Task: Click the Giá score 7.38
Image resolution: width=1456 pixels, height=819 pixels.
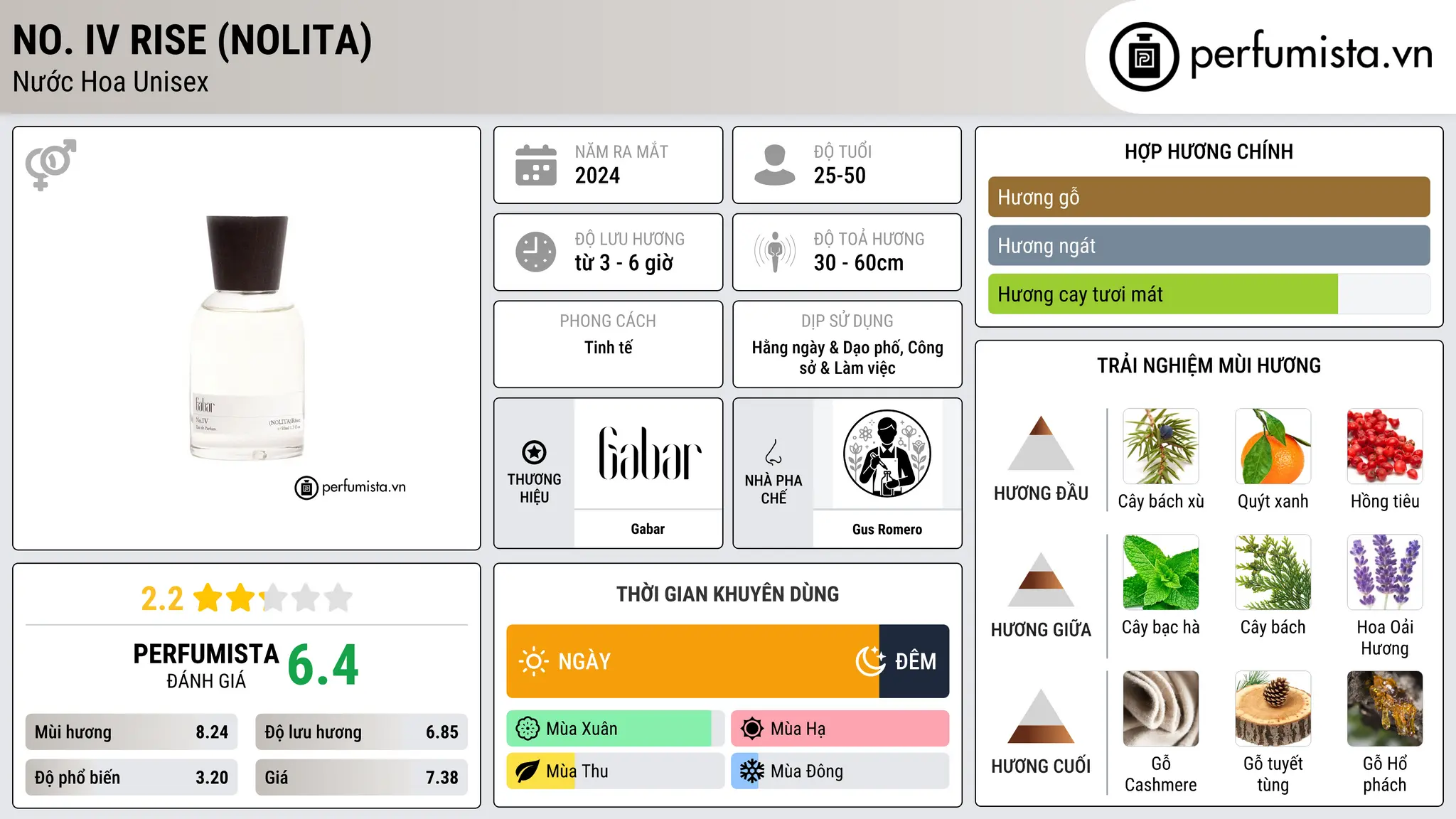Action: click(442, 778)
